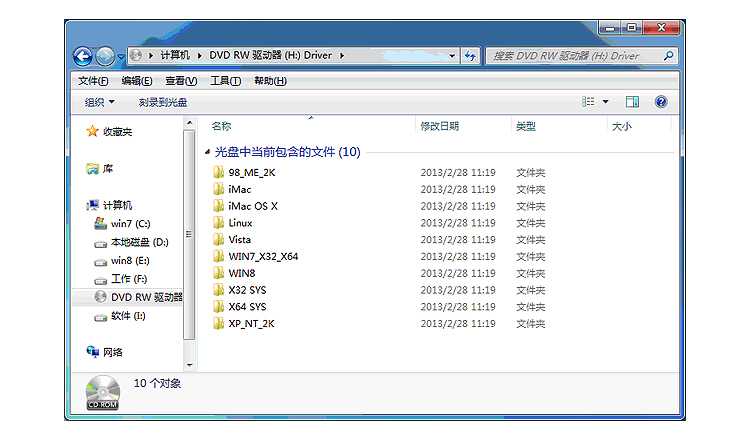The image size is (750, 440).
Task: Open the 组织 dropdown
Action: (99, 102)
